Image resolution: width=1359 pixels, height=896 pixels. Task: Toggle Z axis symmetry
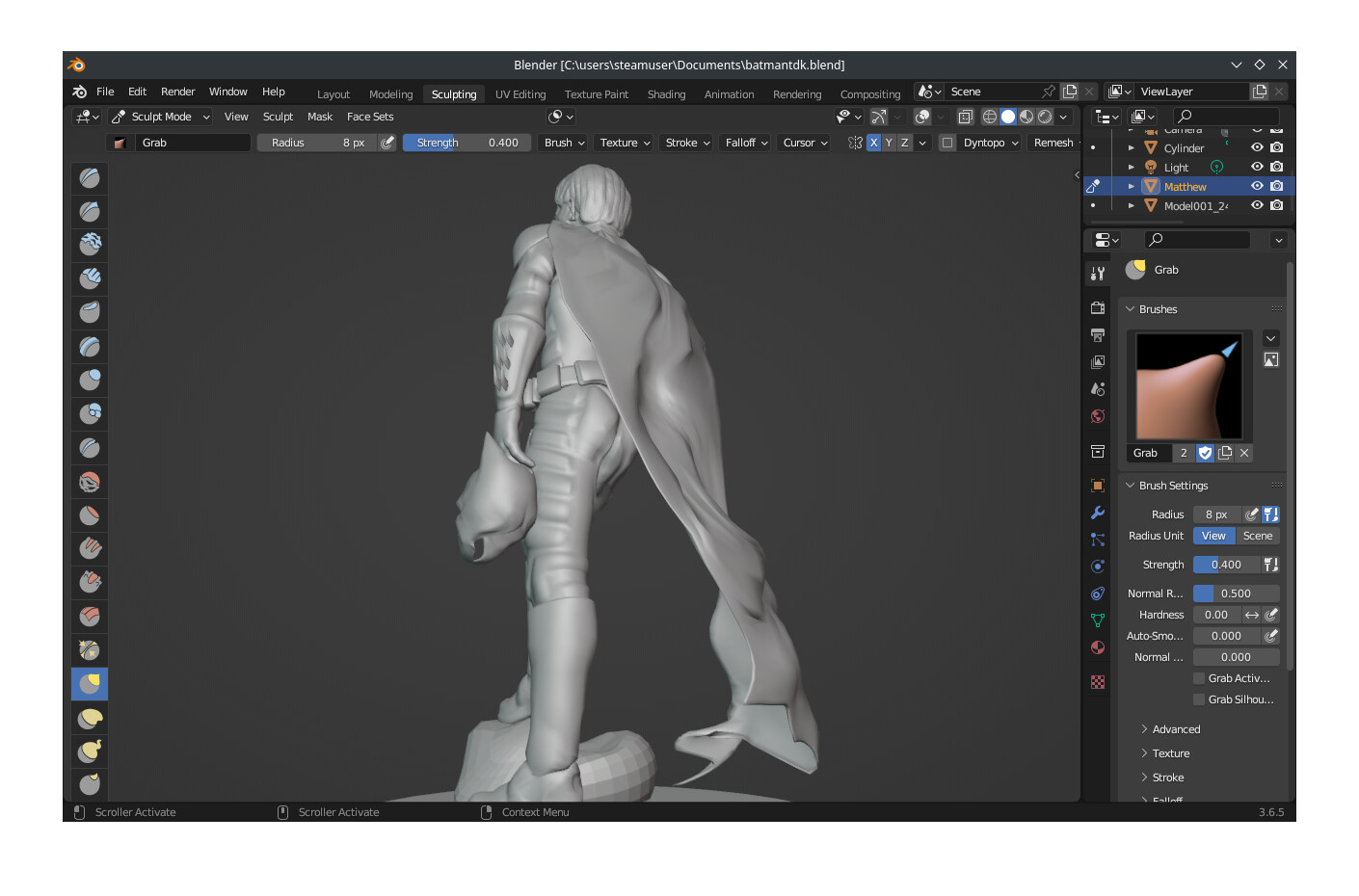pyautogui.click(x=904, y=143)
